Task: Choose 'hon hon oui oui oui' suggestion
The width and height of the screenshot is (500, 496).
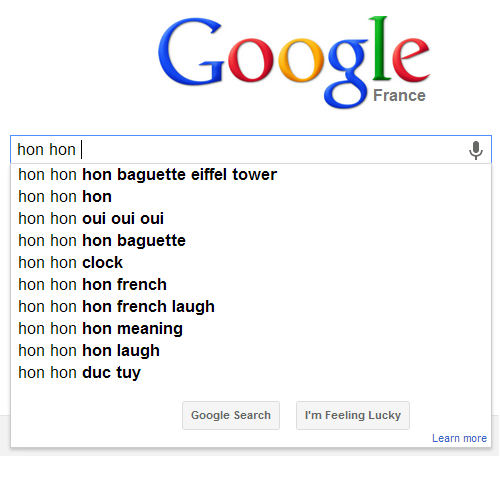Action: 251,219
